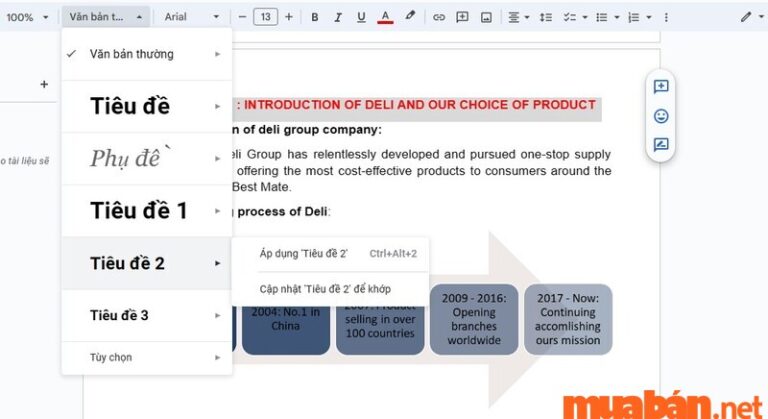Screen dimensions: 768x419
Task: Toggle bold formatting
Action: 314,17
